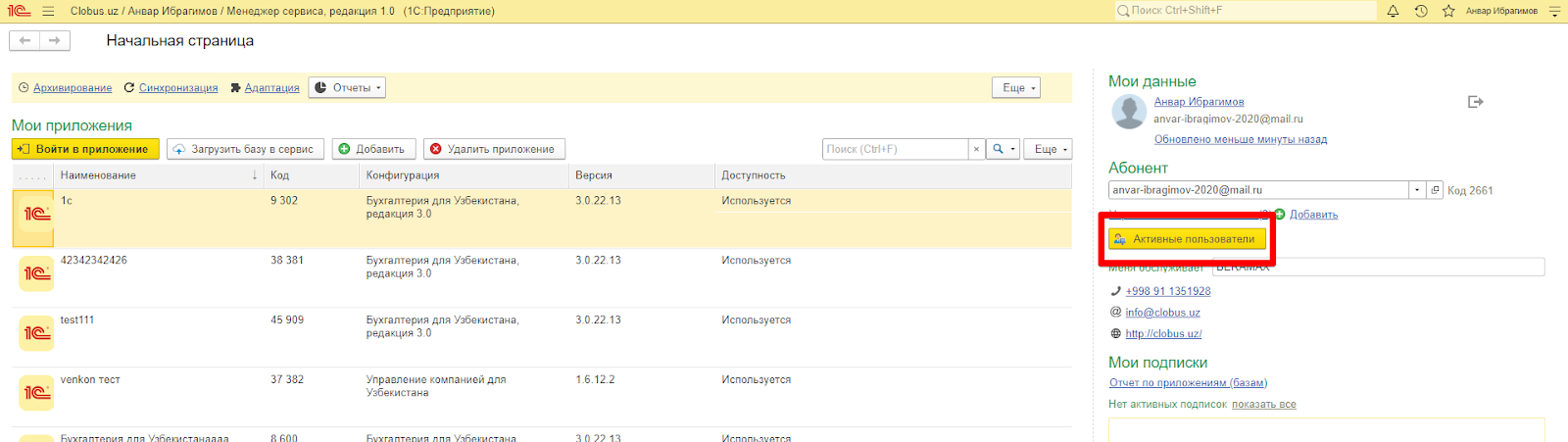Select the code cell 45 909

point(287,320)
